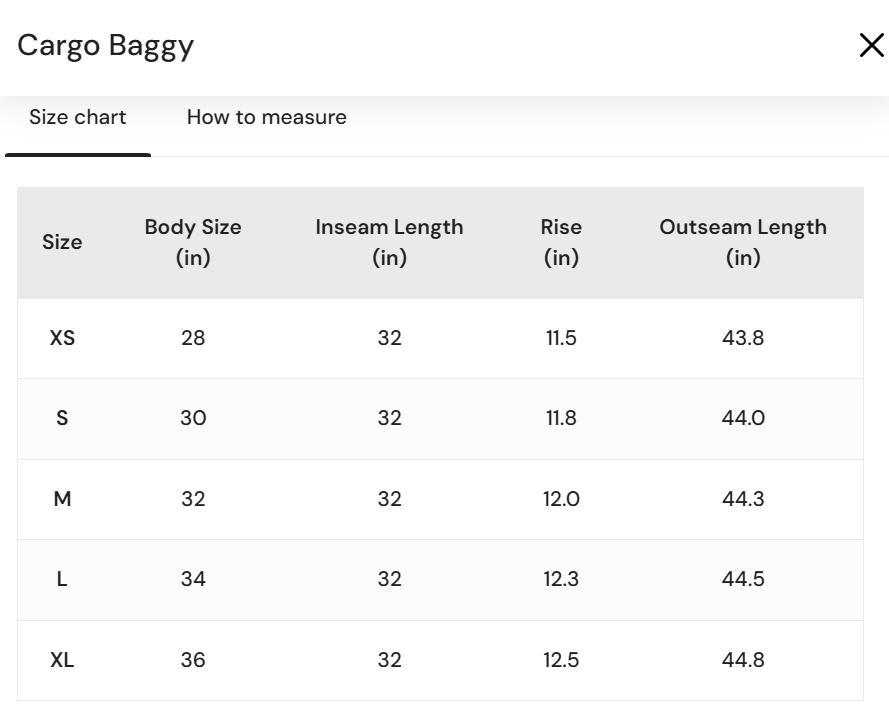889x712 pixels.
Task: Select the XL size row label
Action: 62,660
